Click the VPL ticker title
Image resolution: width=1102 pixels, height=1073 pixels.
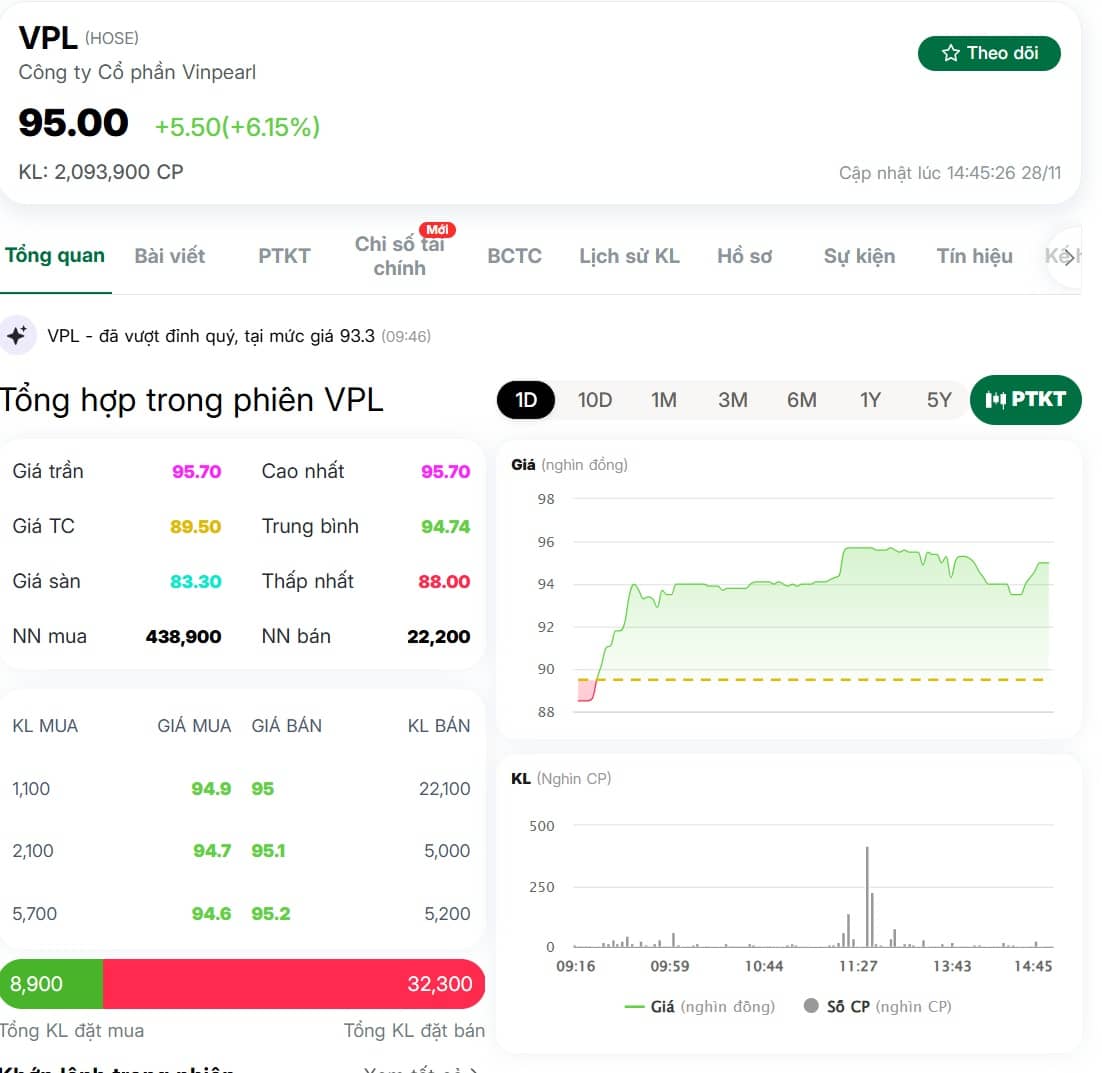48,38
